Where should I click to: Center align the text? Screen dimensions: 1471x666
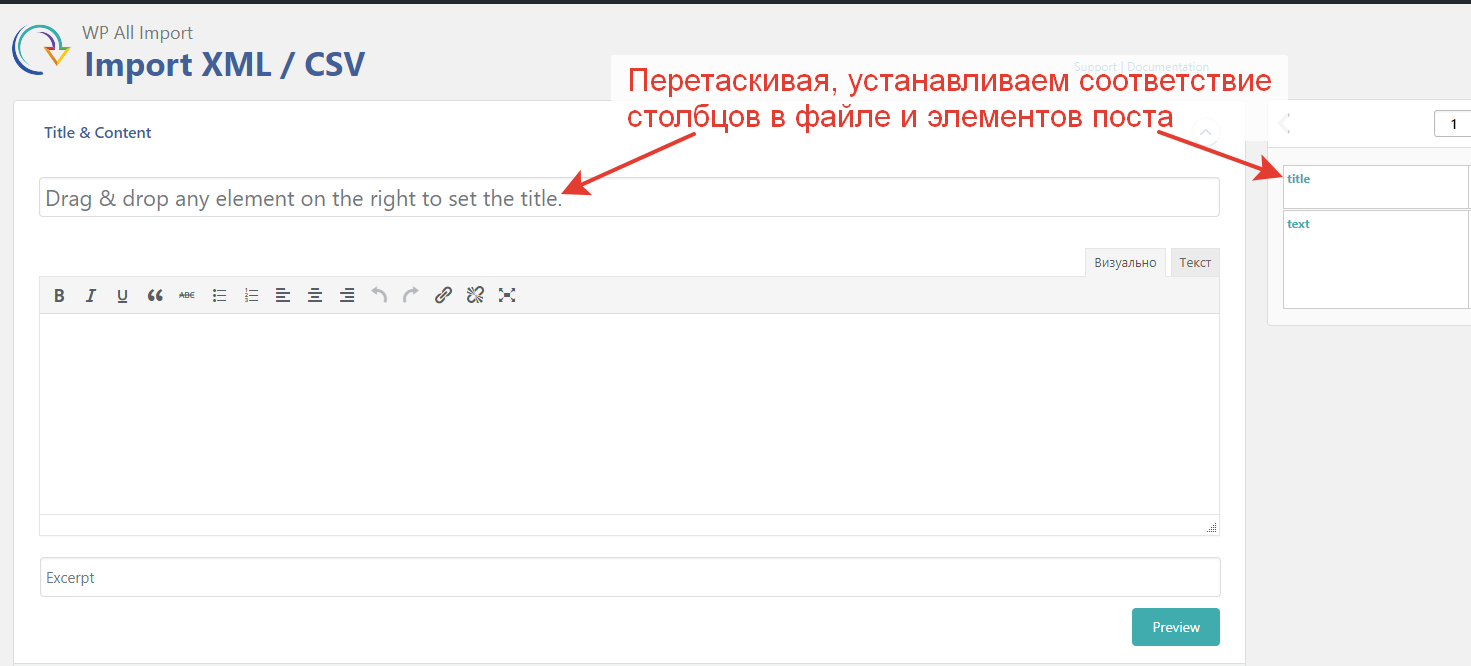click(x=315, y=295)
